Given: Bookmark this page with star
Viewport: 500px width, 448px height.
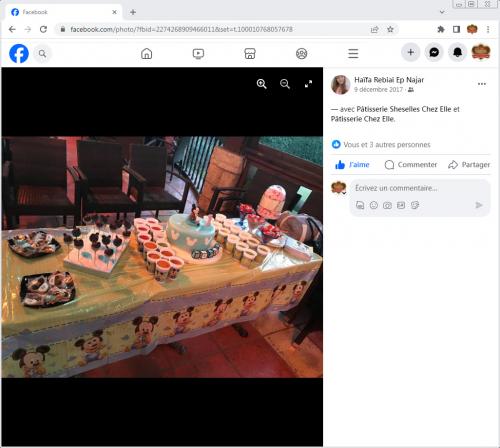Looking at the screenshot, I should [390, 29].
